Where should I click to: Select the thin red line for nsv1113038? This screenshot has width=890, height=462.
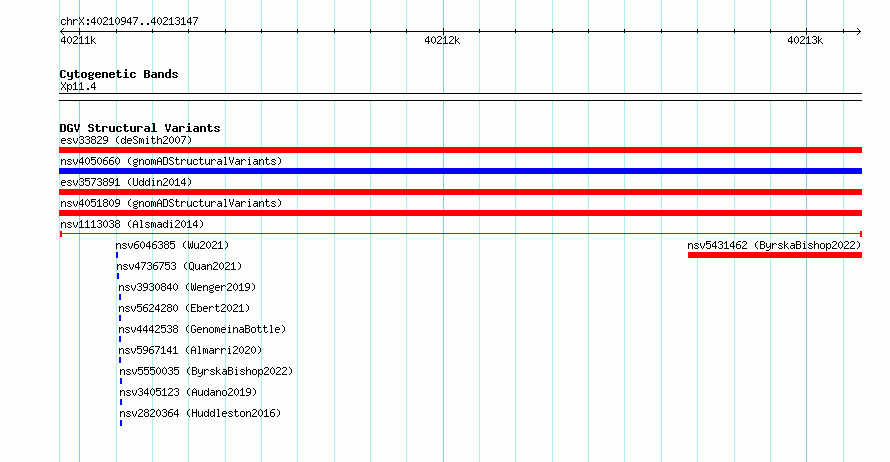click(460, 234)
